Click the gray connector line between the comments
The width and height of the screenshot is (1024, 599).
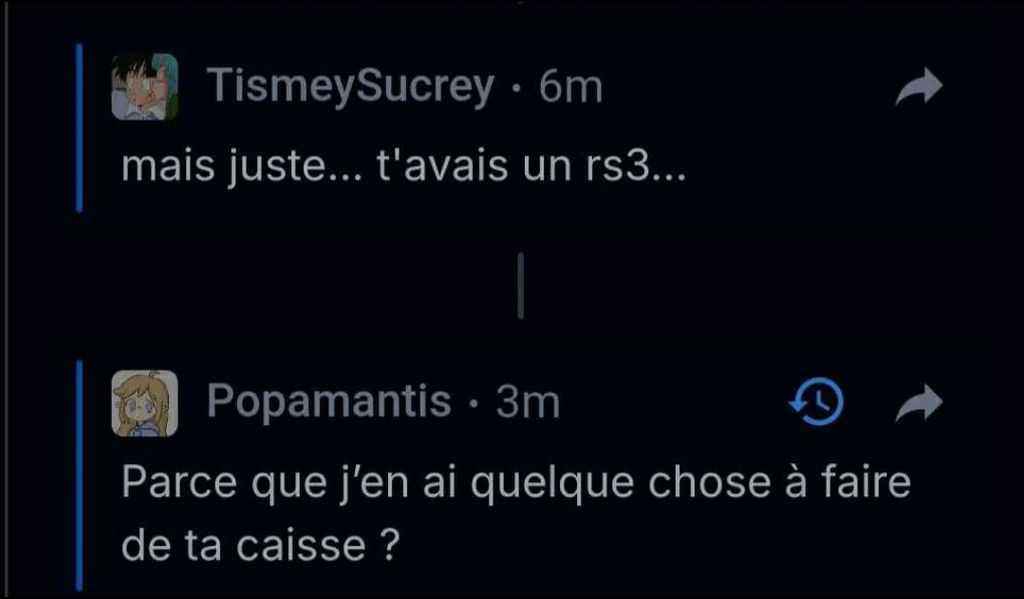click(520, 285)
